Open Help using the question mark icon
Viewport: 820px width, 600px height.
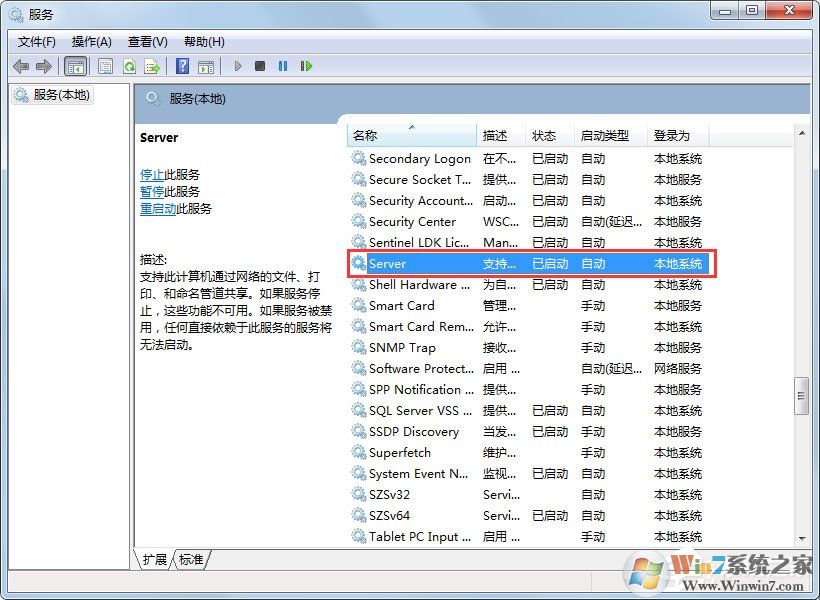pyautogui.click(x=181, y=66)
